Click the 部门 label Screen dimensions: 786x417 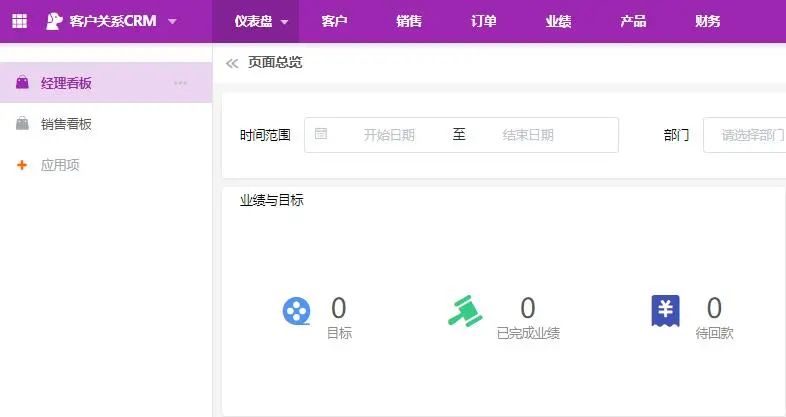(676, 135)
